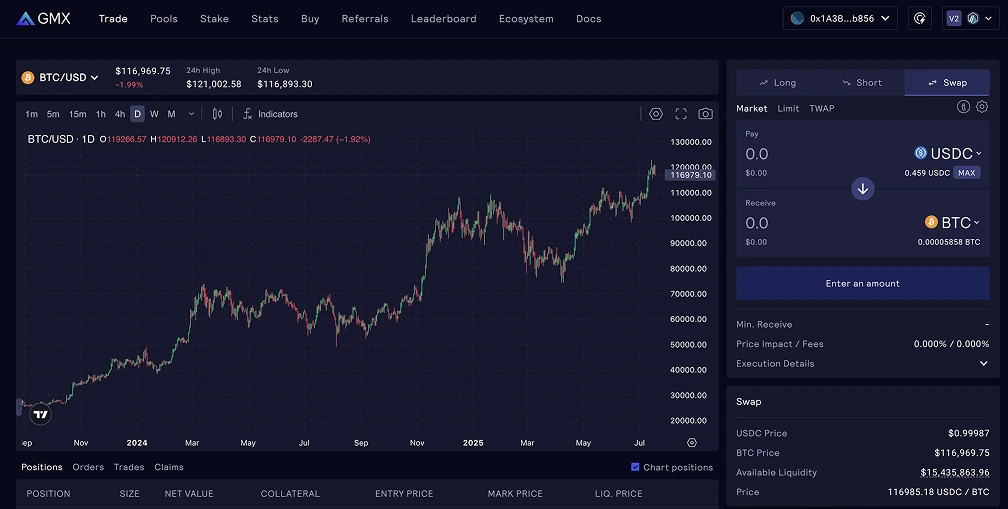Screen dimensions: 1008x509
Task: Click the Swap tab arrows icon
Action: (x=933, y=83)
